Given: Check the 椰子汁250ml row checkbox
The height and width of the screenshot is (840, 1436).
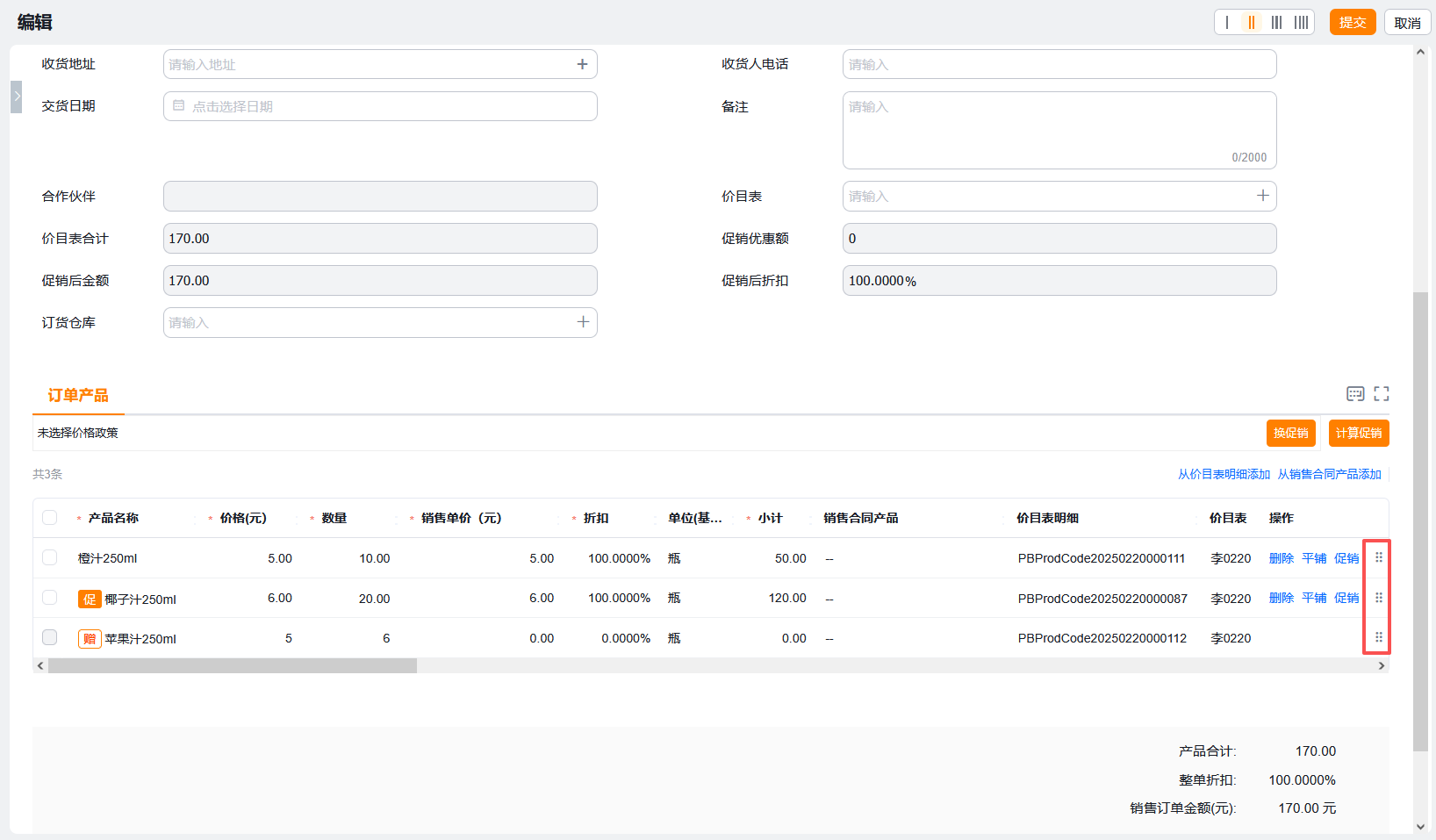Looking at the screenshot, I should 50,598.
